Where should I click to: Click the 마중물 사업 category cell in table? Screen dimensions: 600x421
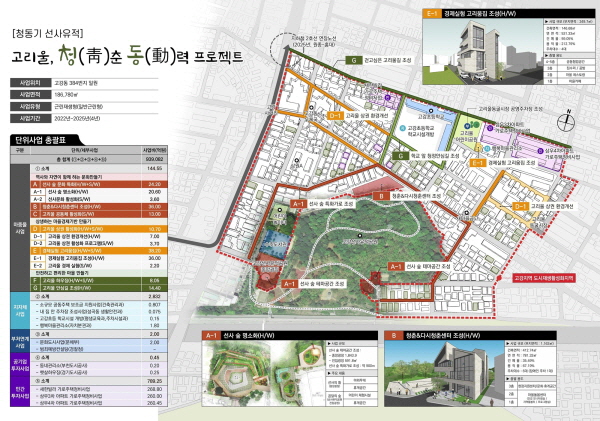click(18, 226)
